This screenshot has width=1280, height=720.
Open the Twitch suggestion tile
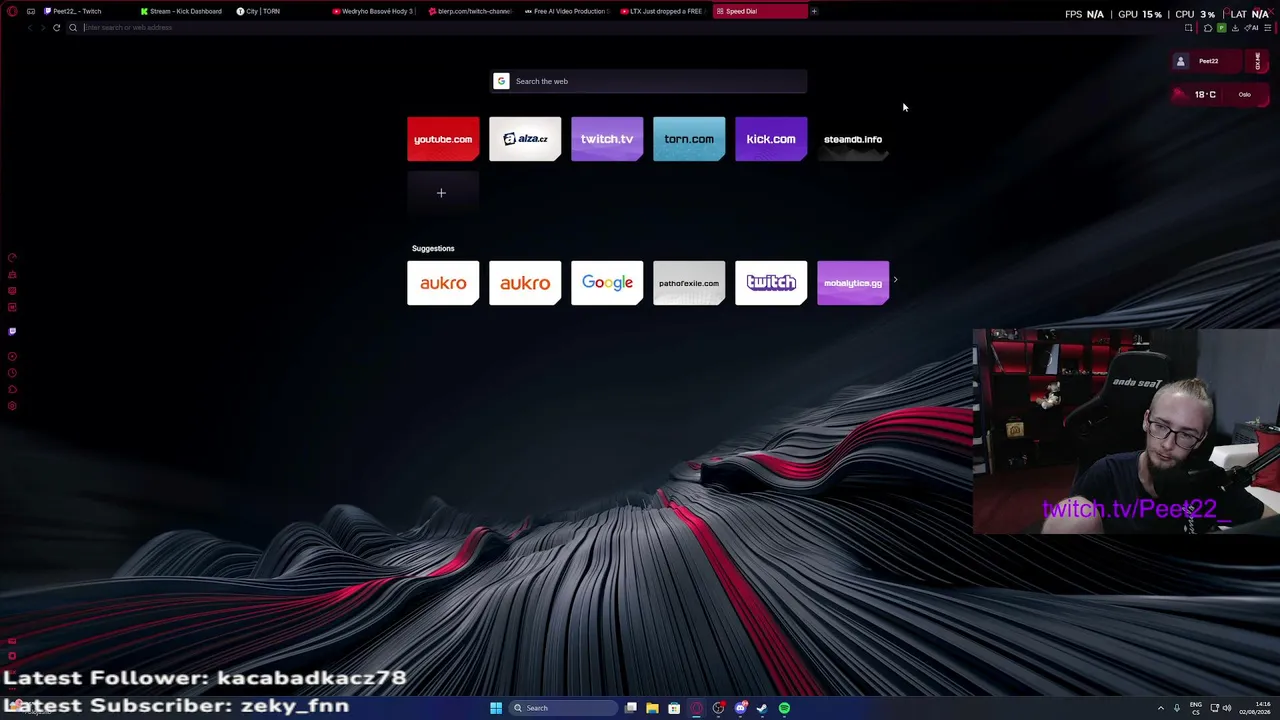tap(771, 283)
